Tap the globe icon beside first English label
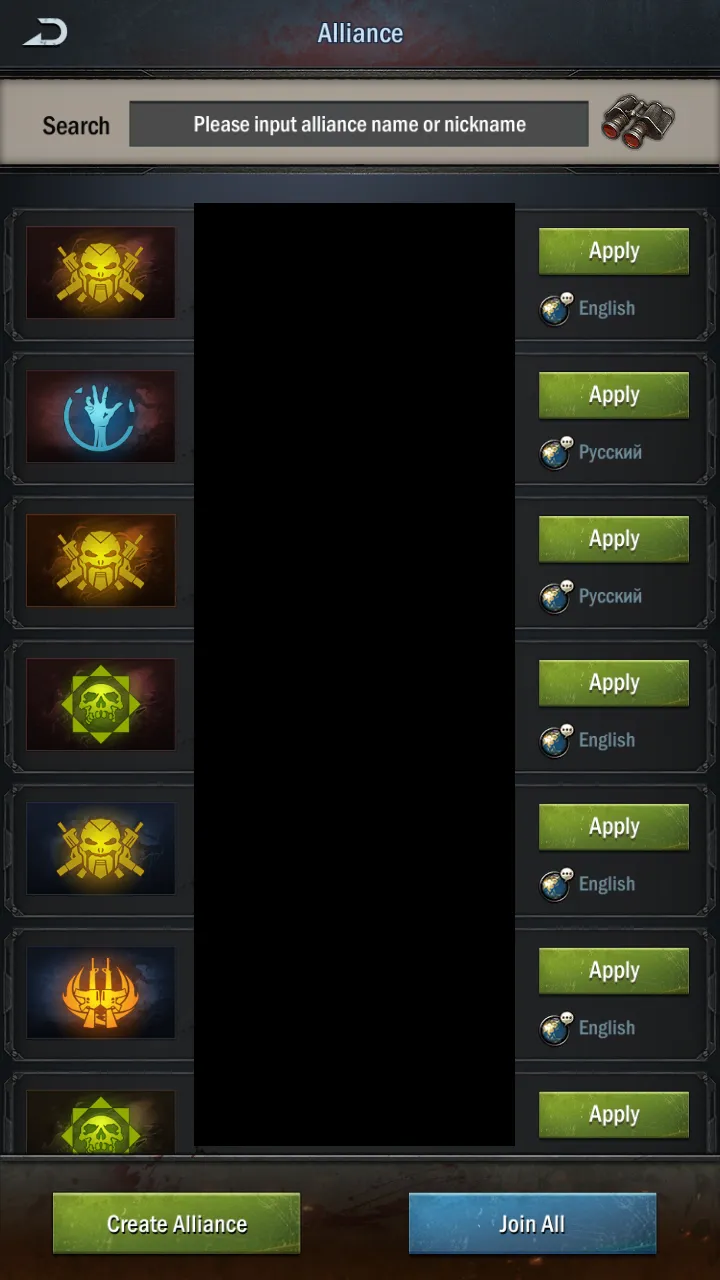This screenshot has height=1280, width=720. 557,308
